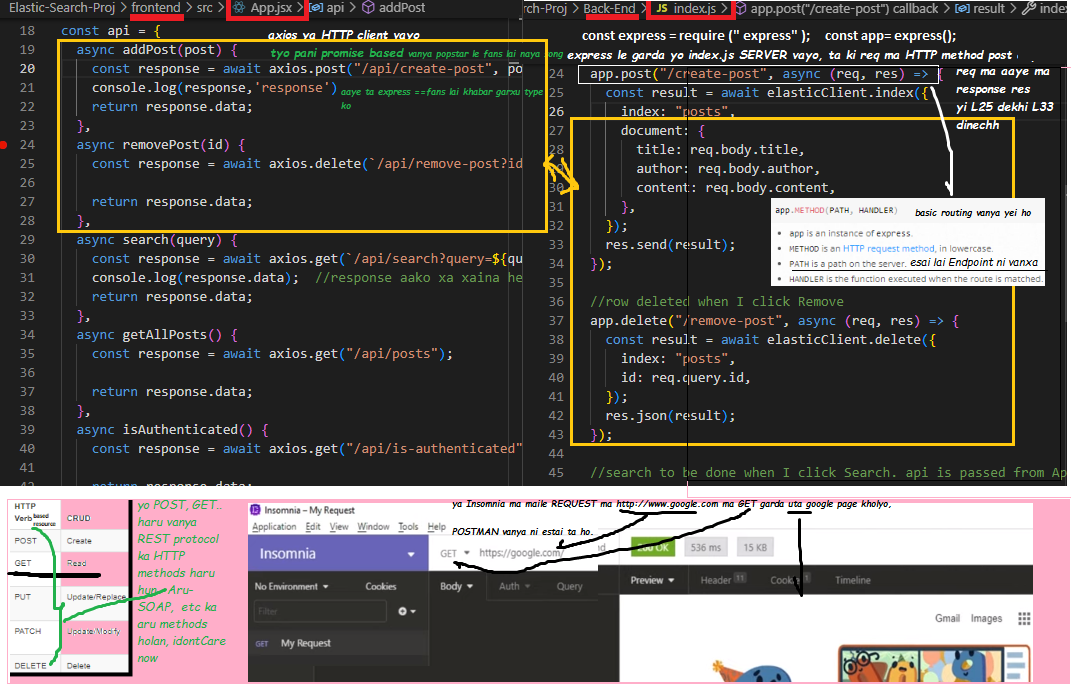Click the src breadcrumb

click(205, 8)
